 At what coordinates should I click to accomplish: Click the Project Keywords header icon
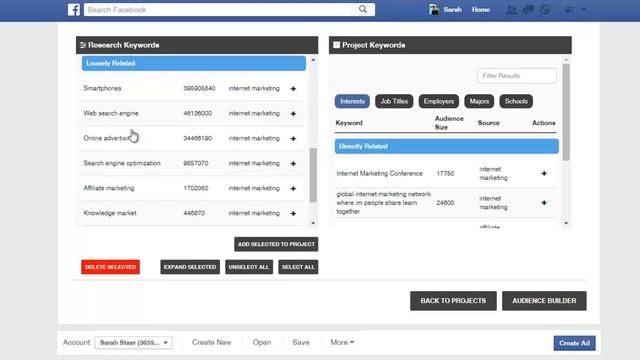[336, 45]
